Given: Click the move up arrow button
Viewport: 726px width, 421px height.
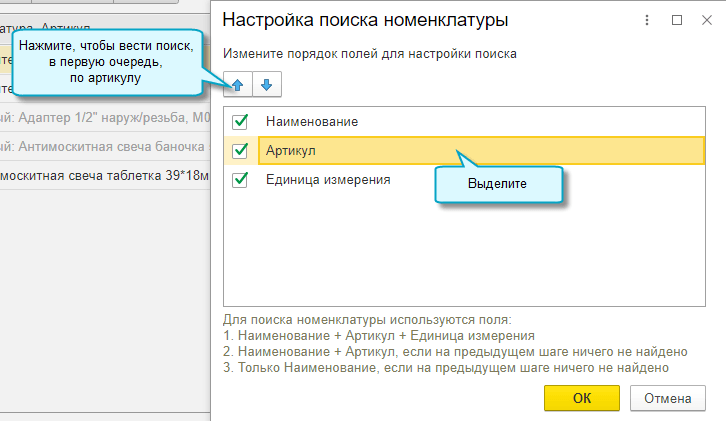Looking at the screenshot, I should coord(239,85).
